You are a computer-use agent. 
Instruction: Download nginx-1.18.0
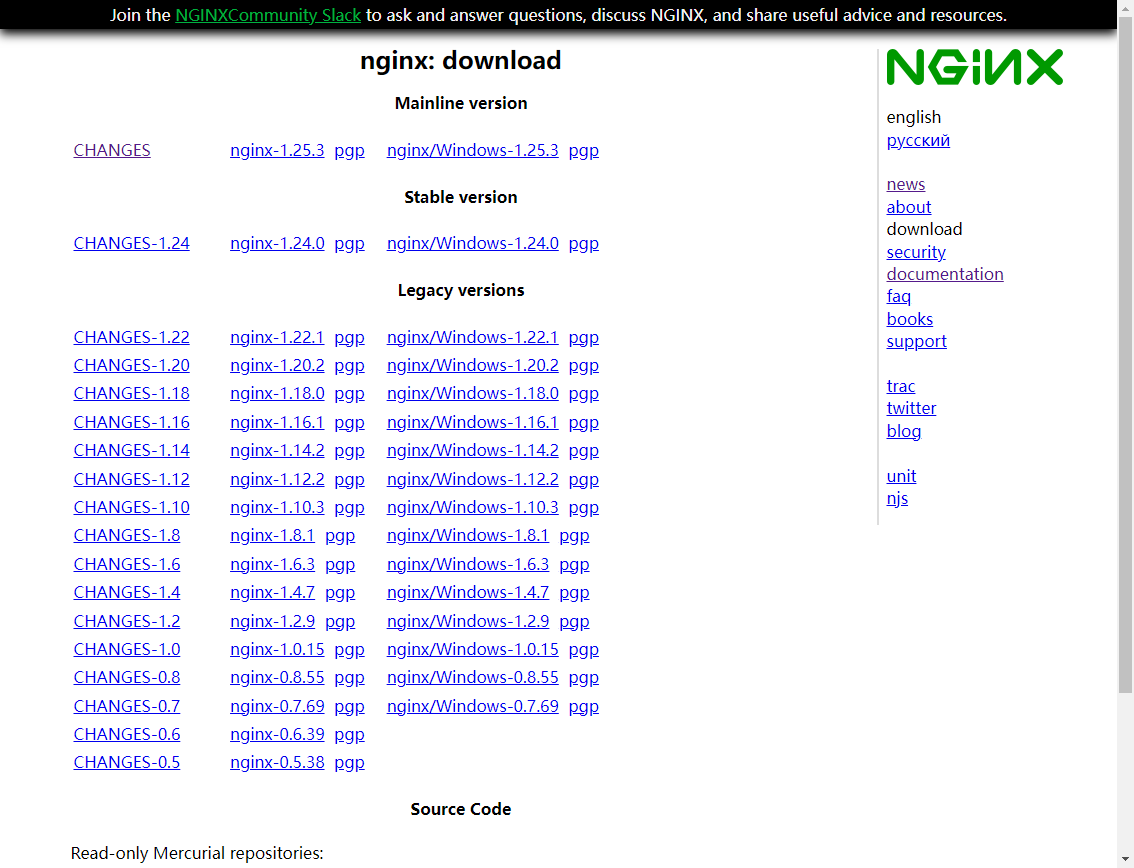coord(277,393)
